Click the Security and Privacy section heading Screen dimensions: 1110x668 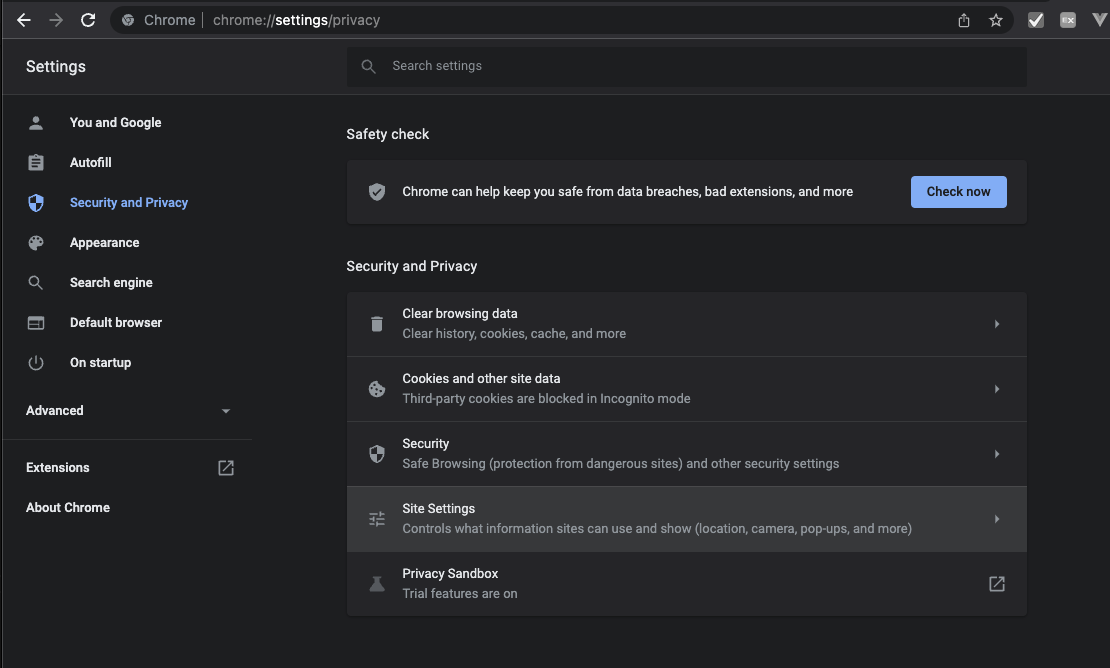point(411,267)
